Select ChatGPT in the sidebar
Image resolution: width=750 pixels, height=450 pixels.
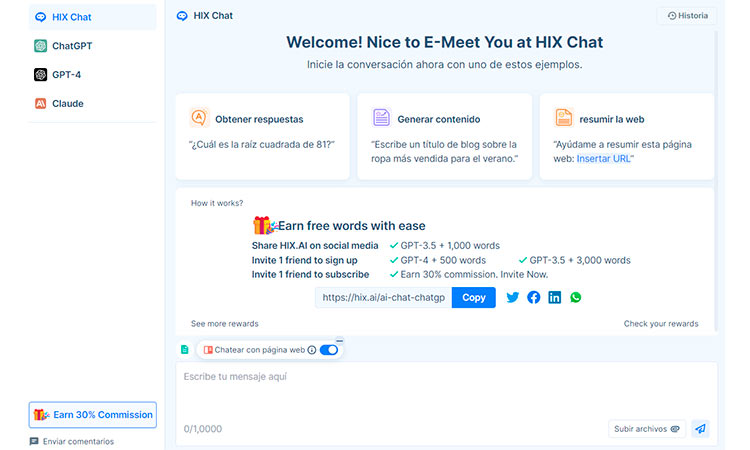pos(72,46)
